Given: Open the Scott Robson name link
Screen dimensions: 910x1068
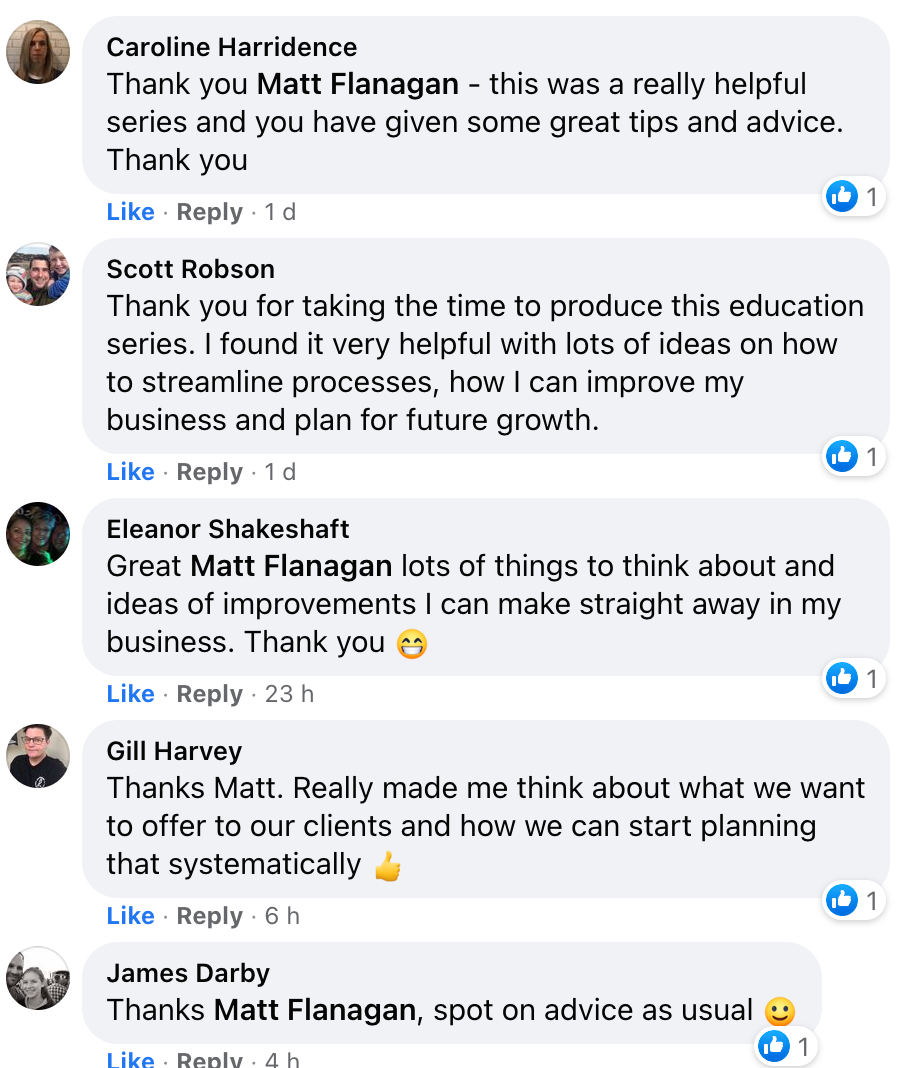Looking at the screenshot, I should point(190,269).
